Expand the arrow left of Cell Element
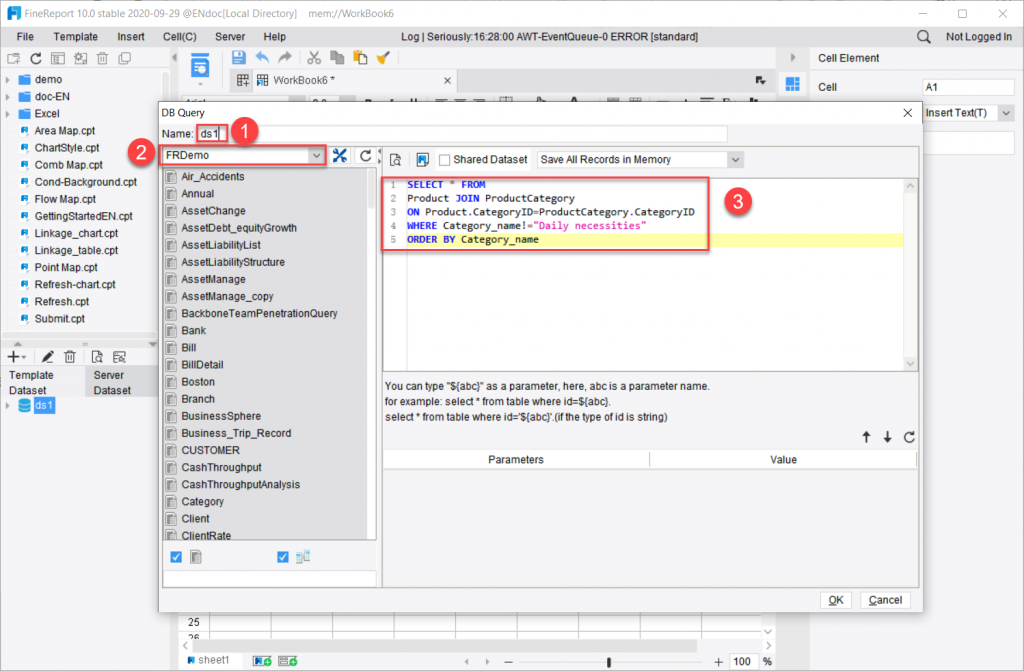The height and width of the screenshot is (671, 1024). [793, 58]
